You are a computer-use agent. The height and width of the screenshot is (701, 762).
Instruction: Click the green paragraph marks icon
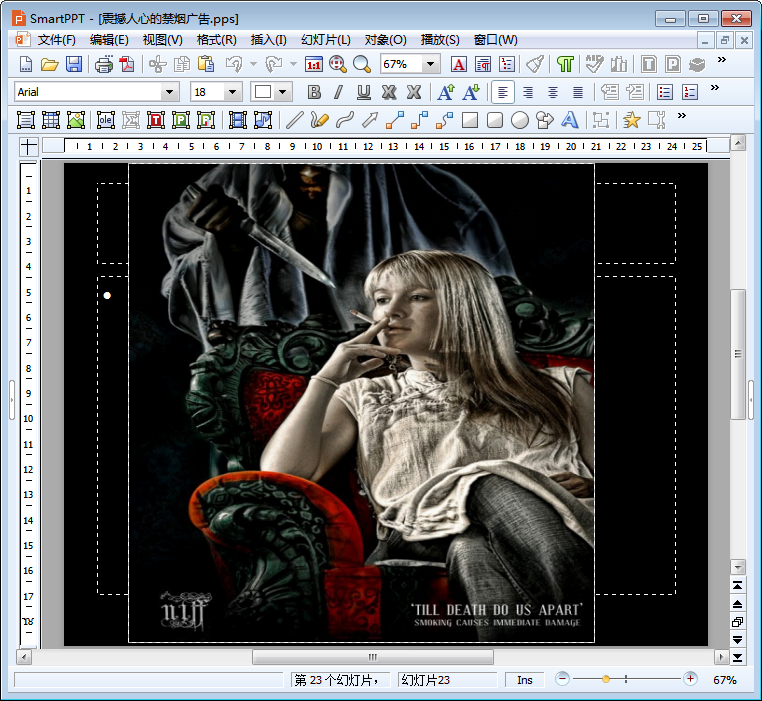tap(565, 64)
